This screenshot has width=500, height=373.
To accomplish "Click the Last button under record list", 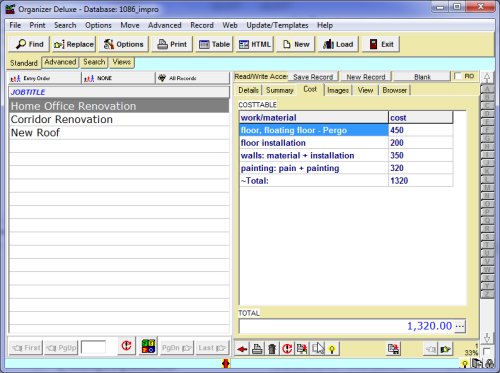I will click(212, 348).
